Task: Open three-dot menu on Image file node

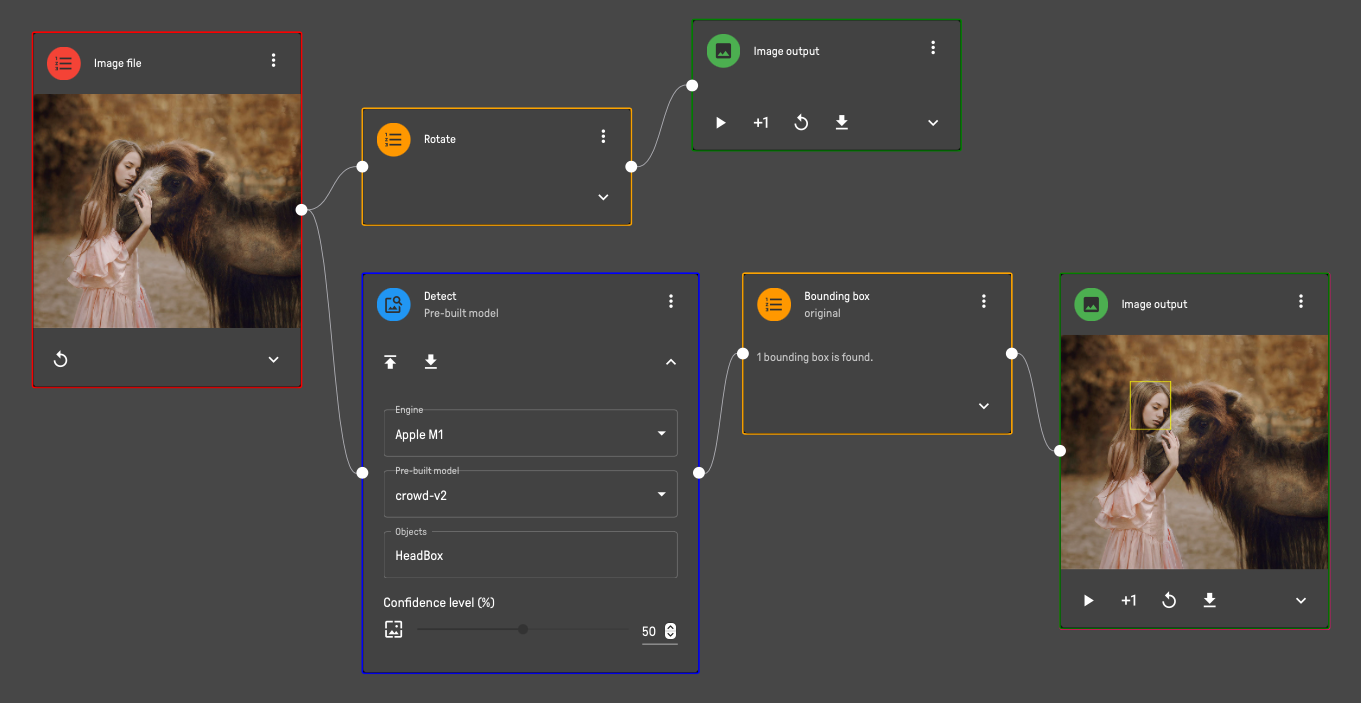Action: click(273, 61)
